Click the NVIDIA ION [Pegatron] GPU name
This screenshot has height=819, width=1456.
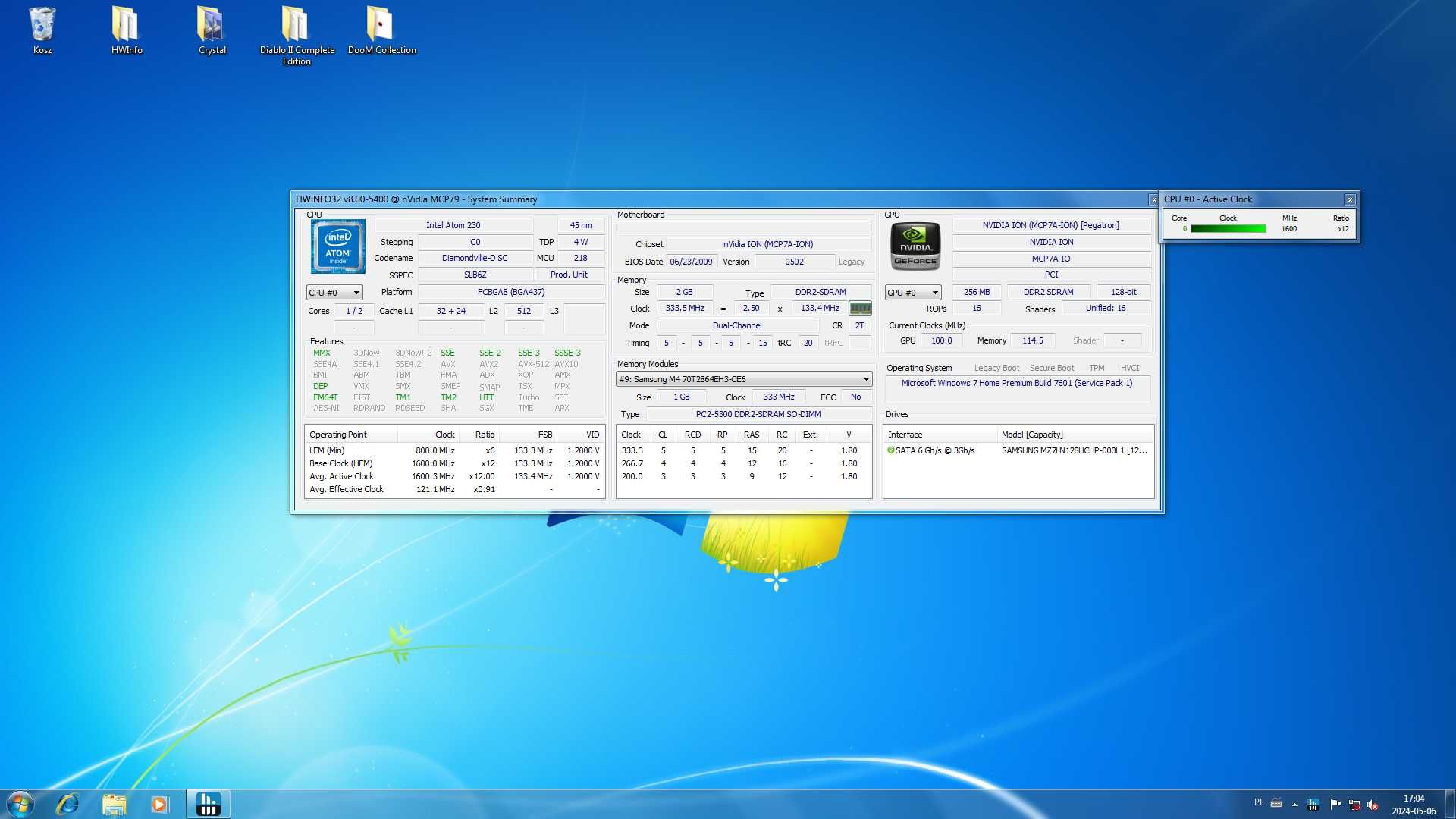pyautogui.click(x=1051, y=225)
